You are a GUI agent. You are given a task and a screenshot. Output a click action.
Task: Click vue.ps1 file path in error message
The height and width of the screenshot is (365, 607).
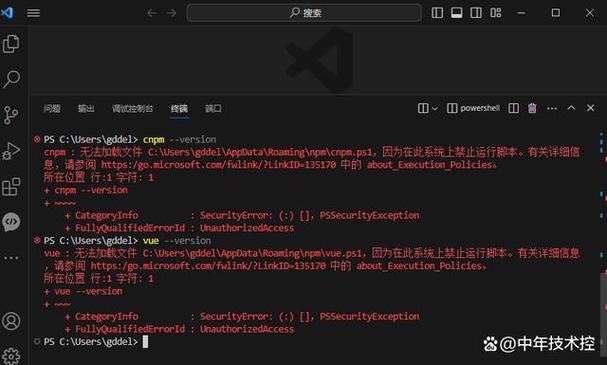252,253
